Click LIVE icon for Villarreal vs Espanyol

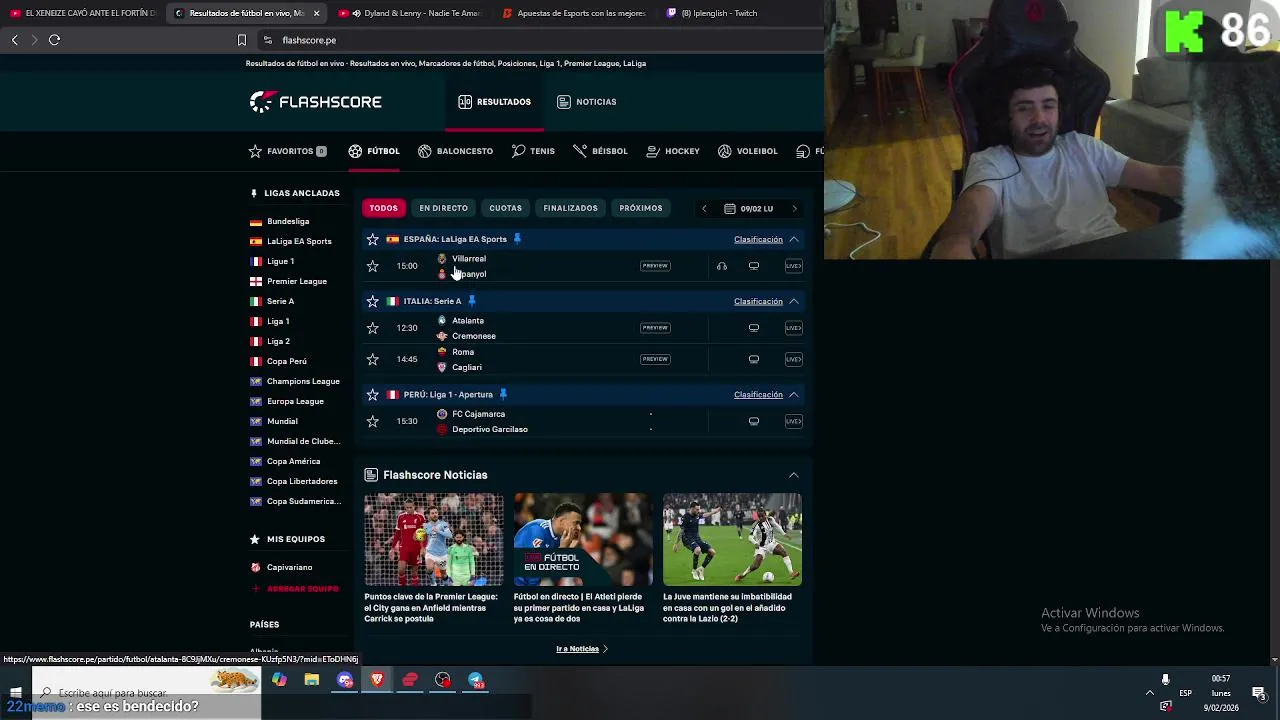click(x=793, y=266)
